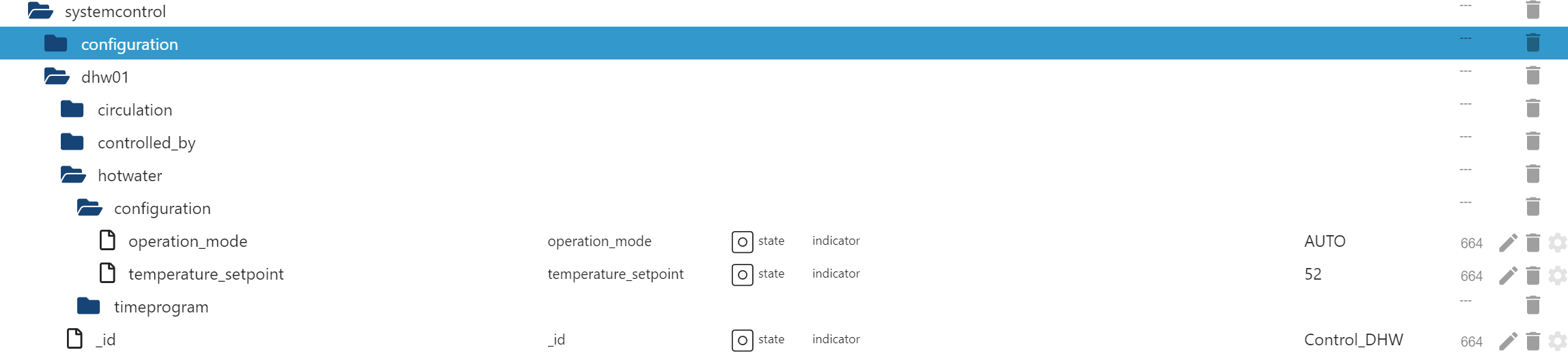Image resolution: width=1568 pixels, height=361 pixels.
Task: Expand the timeprogram folder
Action: point(89,306)
